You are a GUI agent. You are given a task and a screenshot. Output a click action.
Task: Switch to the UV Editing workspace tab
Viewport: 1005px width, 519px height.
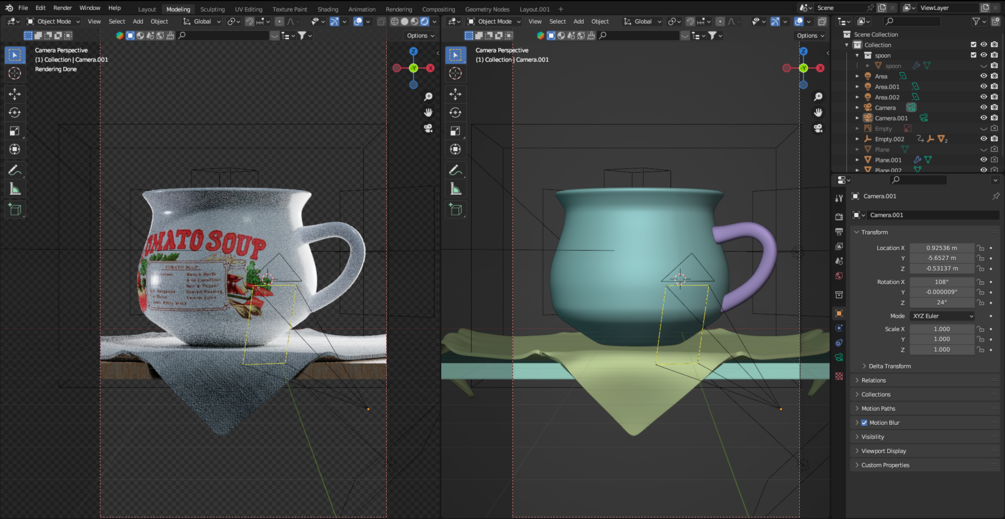[x=249, y=10]
